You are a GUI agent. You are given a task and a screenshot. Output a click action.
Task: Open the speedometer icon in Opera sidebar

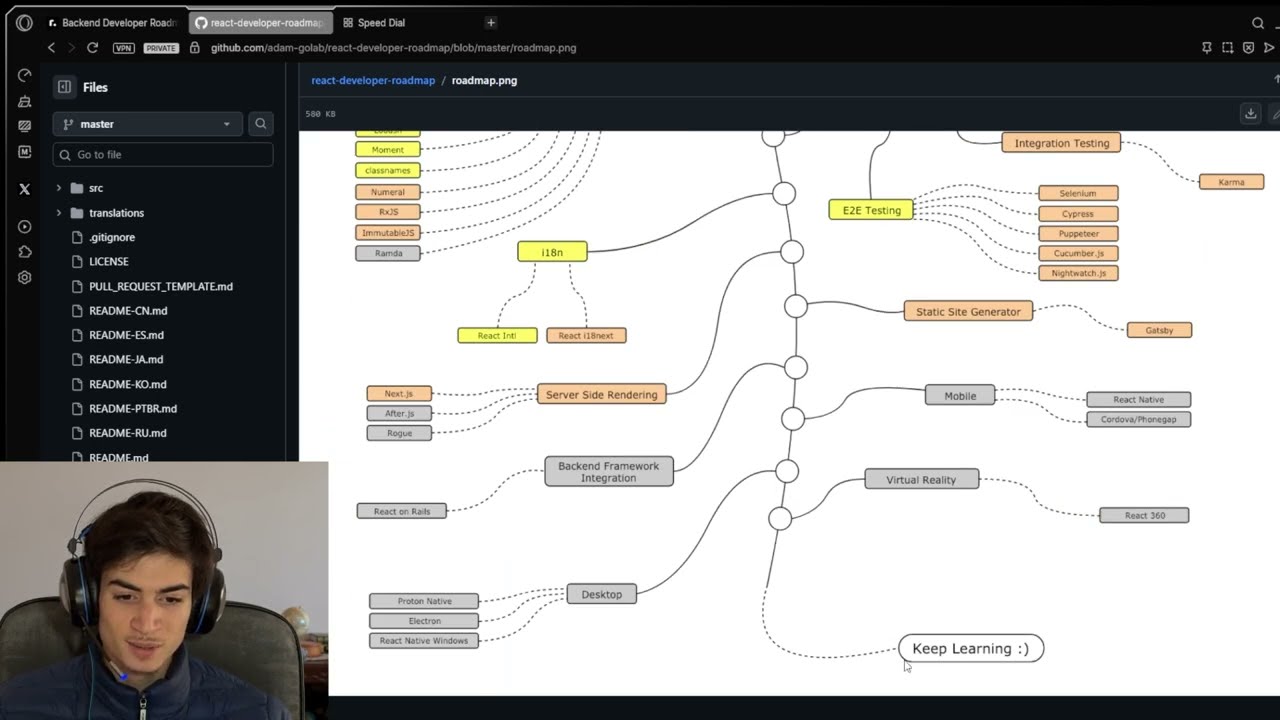point(25,76)
